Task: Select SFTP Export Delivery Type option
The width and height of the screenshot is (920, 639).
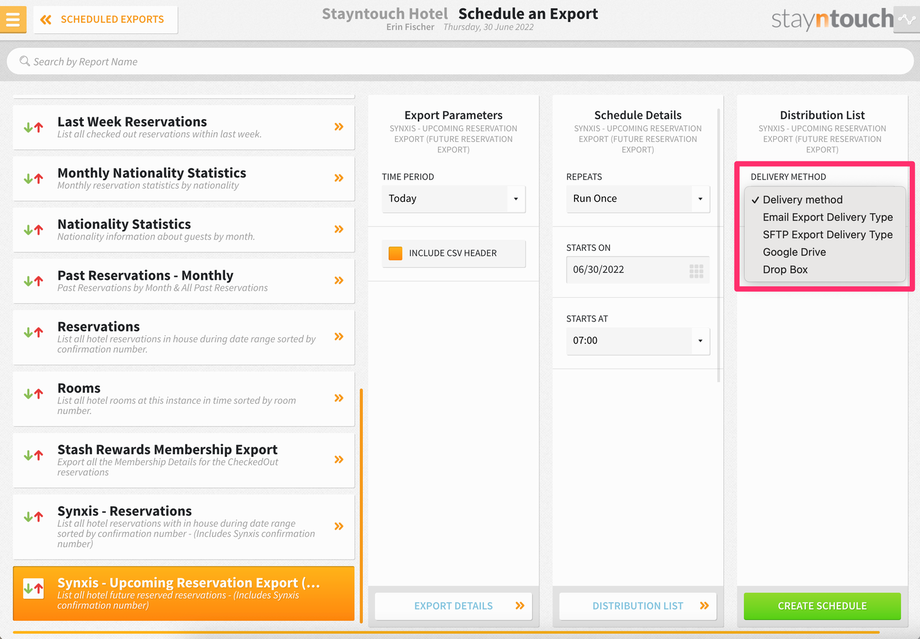Action: click(825, 235)
